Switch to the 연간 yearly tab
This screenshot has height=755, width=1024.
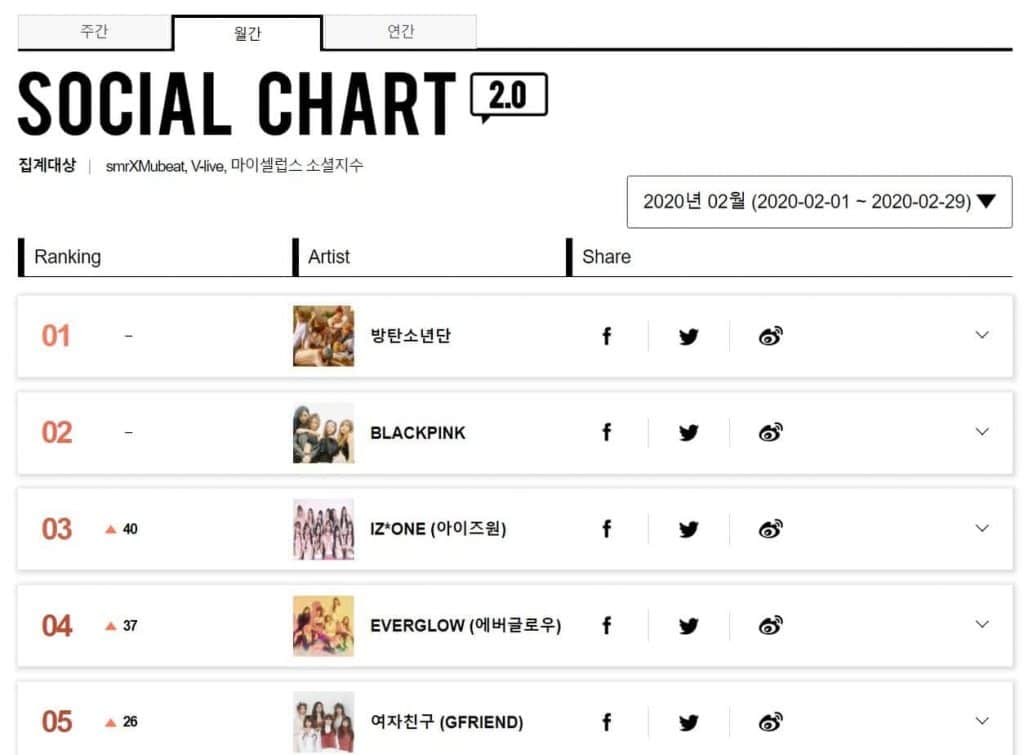coord(400,32)
